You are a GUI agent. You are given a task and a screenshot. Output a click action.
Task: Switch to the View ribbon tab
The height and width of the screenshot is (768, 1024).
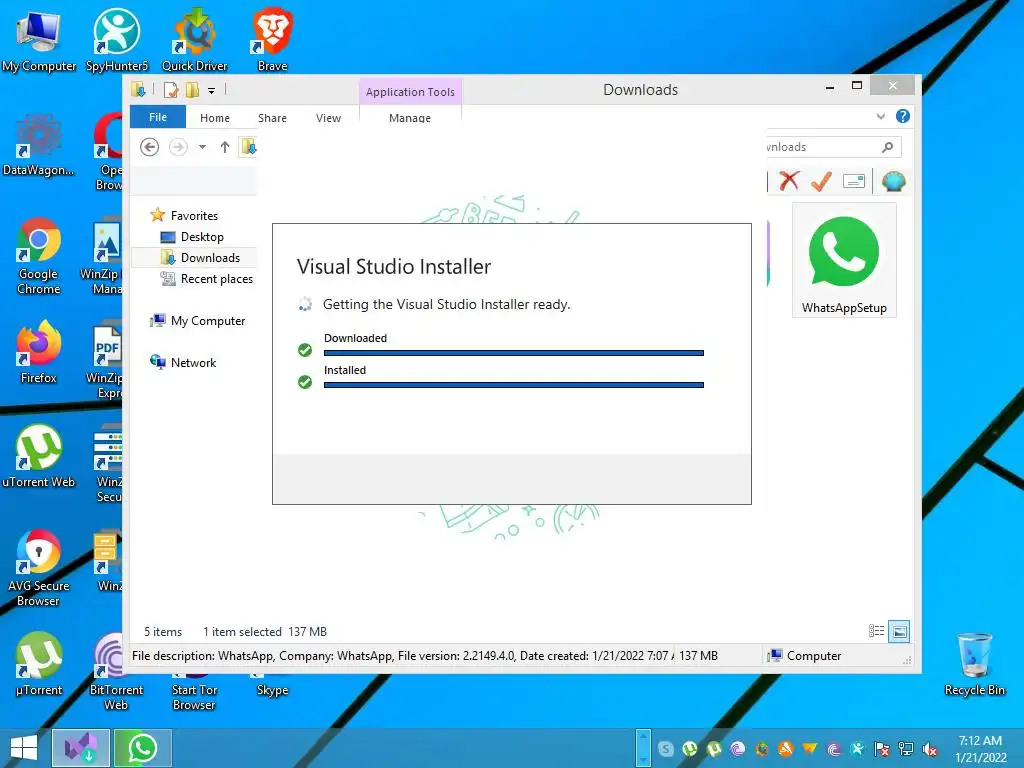pos(328,118)
